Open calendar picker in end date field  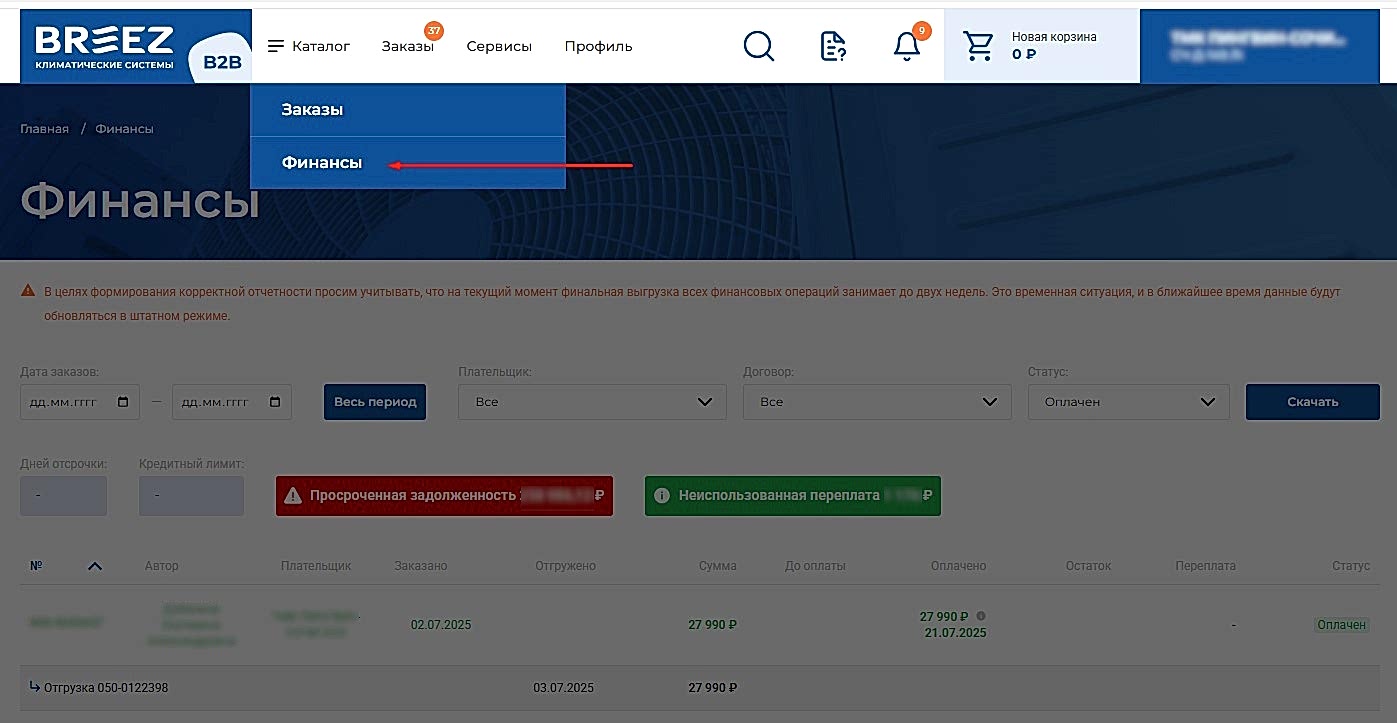tap(275, 402)
